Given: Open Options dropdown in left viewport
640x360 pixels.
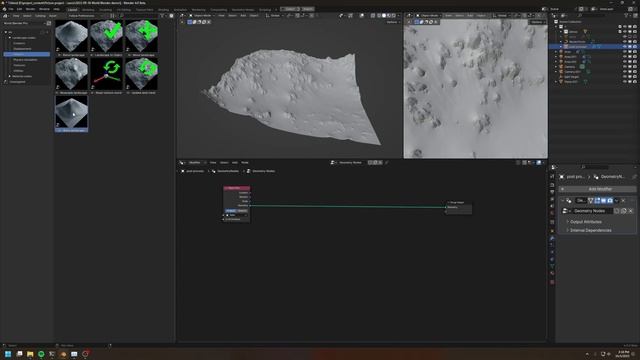Looking at the screenshot, I should [x=393, y=22].
